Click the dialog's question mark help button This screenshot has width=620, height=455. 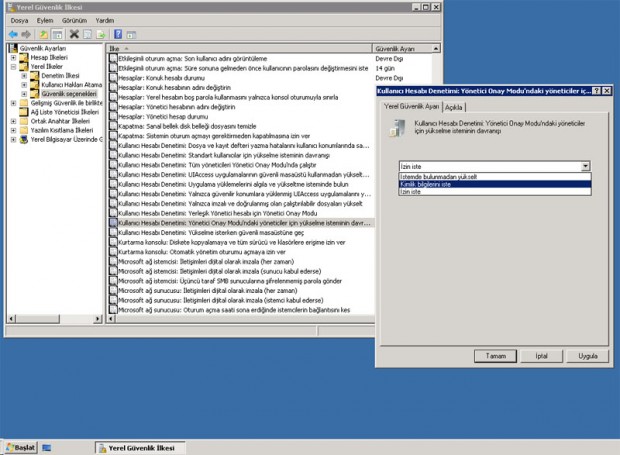coord(597,90)
